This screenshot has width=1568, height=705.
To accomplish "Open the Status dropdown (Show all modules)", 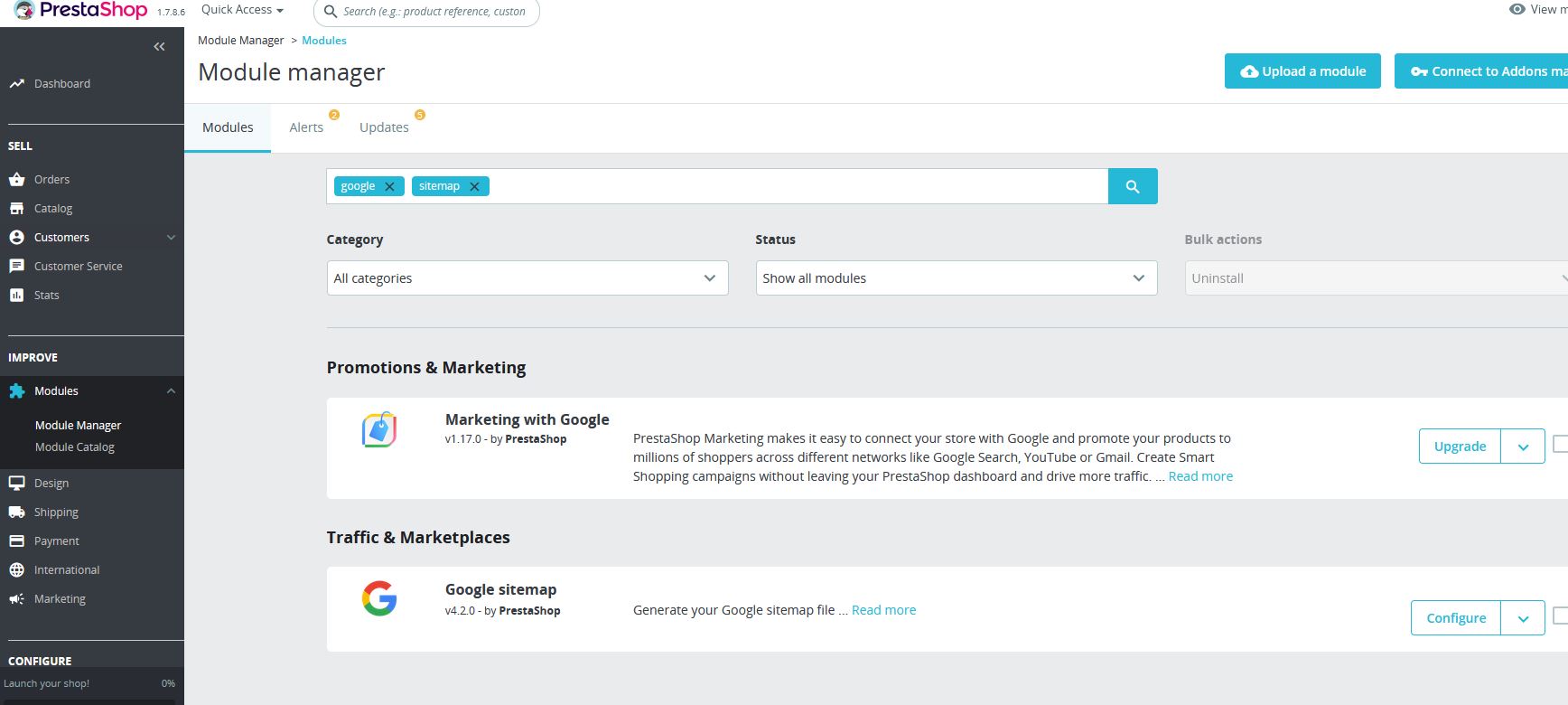I will click(x=957, y=278).
